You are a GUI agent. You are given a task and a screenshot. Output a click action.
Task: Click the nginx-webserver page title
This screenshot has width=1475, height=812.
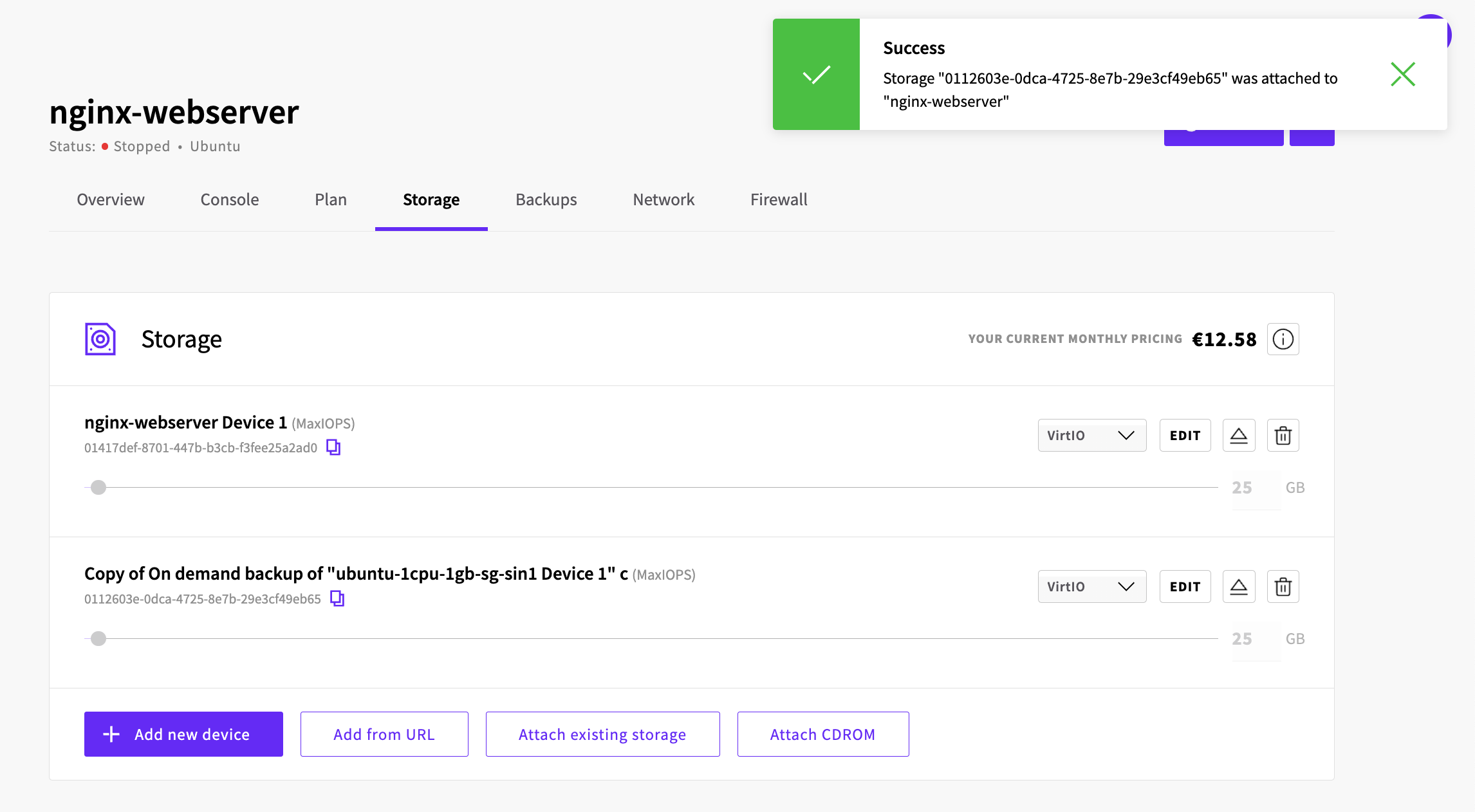[174, 112]
